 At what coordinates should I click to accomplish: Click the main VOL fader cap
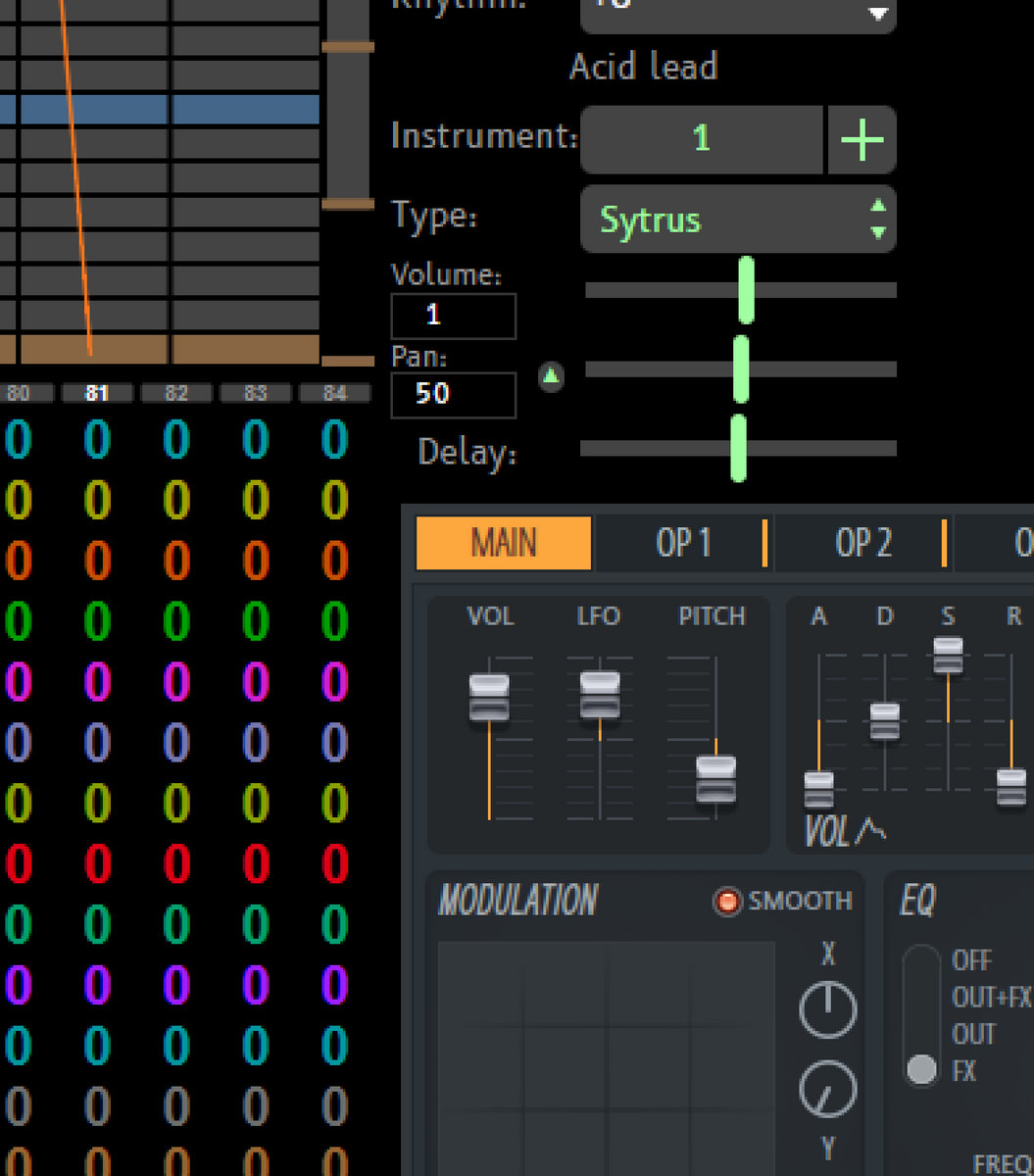489,698
